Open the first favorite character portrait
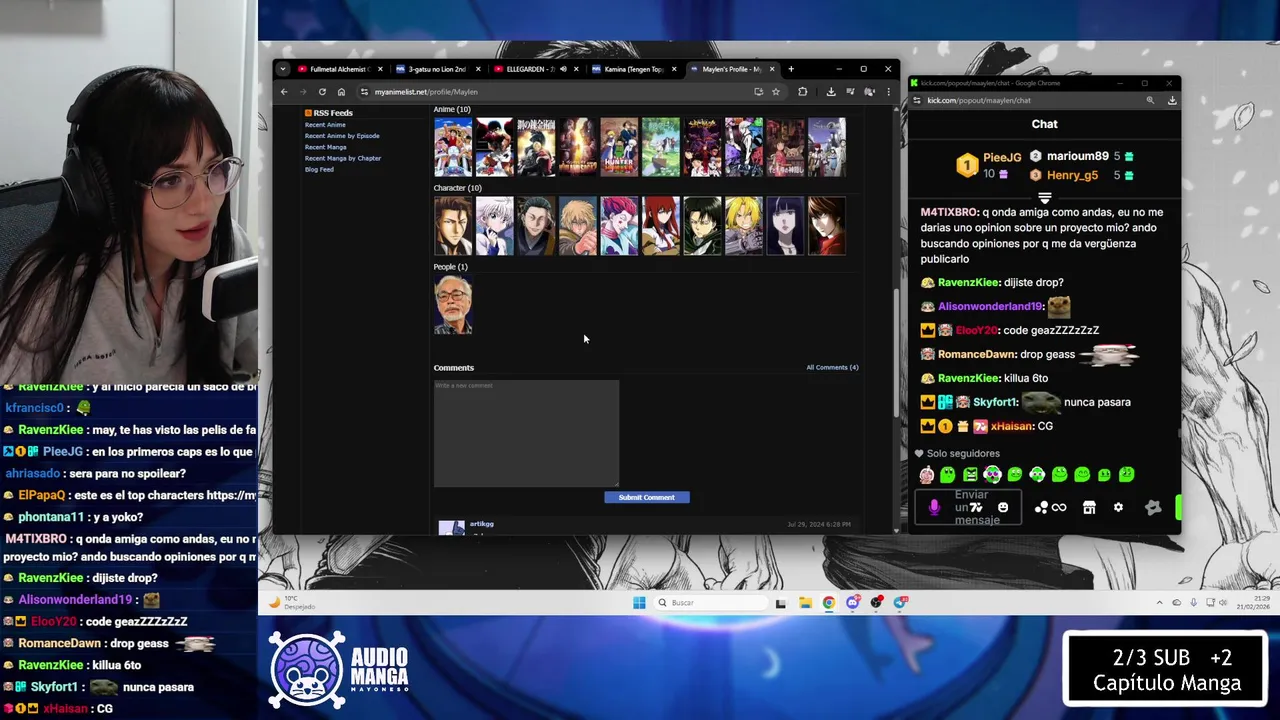 tap(453, 225)
